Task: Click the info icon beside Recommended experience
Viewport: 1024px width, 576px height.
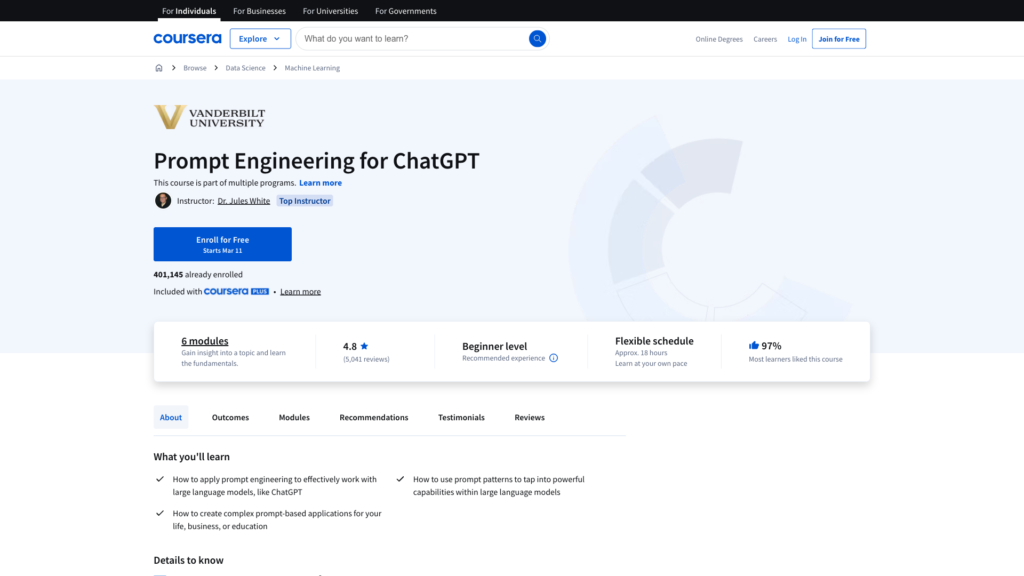Action: (554, 358)
